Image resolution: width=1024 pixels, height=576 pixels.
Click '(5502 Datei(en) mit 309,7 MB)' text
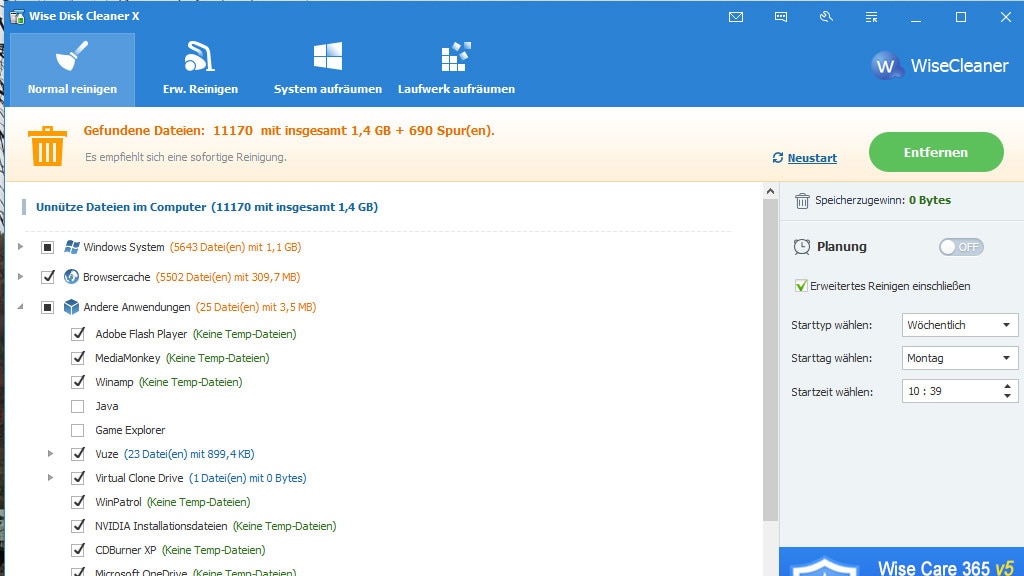click(x=228, y=277)
